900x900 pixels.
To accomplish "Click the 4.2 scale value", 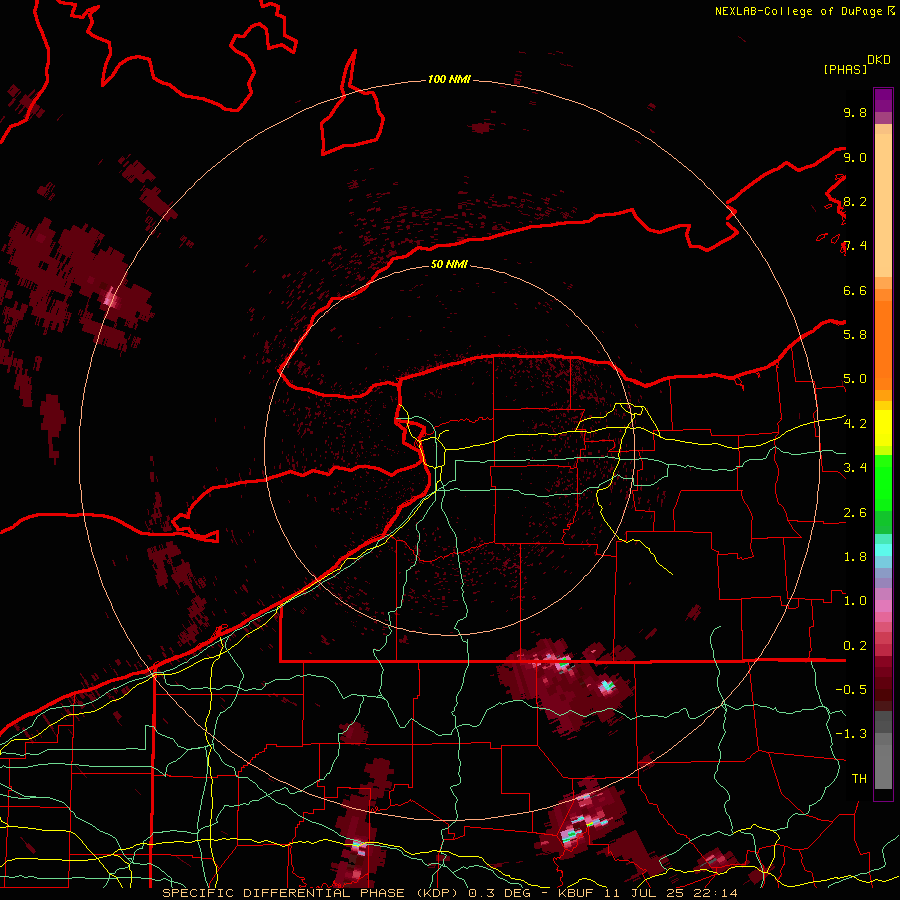I will pos(855,424).
